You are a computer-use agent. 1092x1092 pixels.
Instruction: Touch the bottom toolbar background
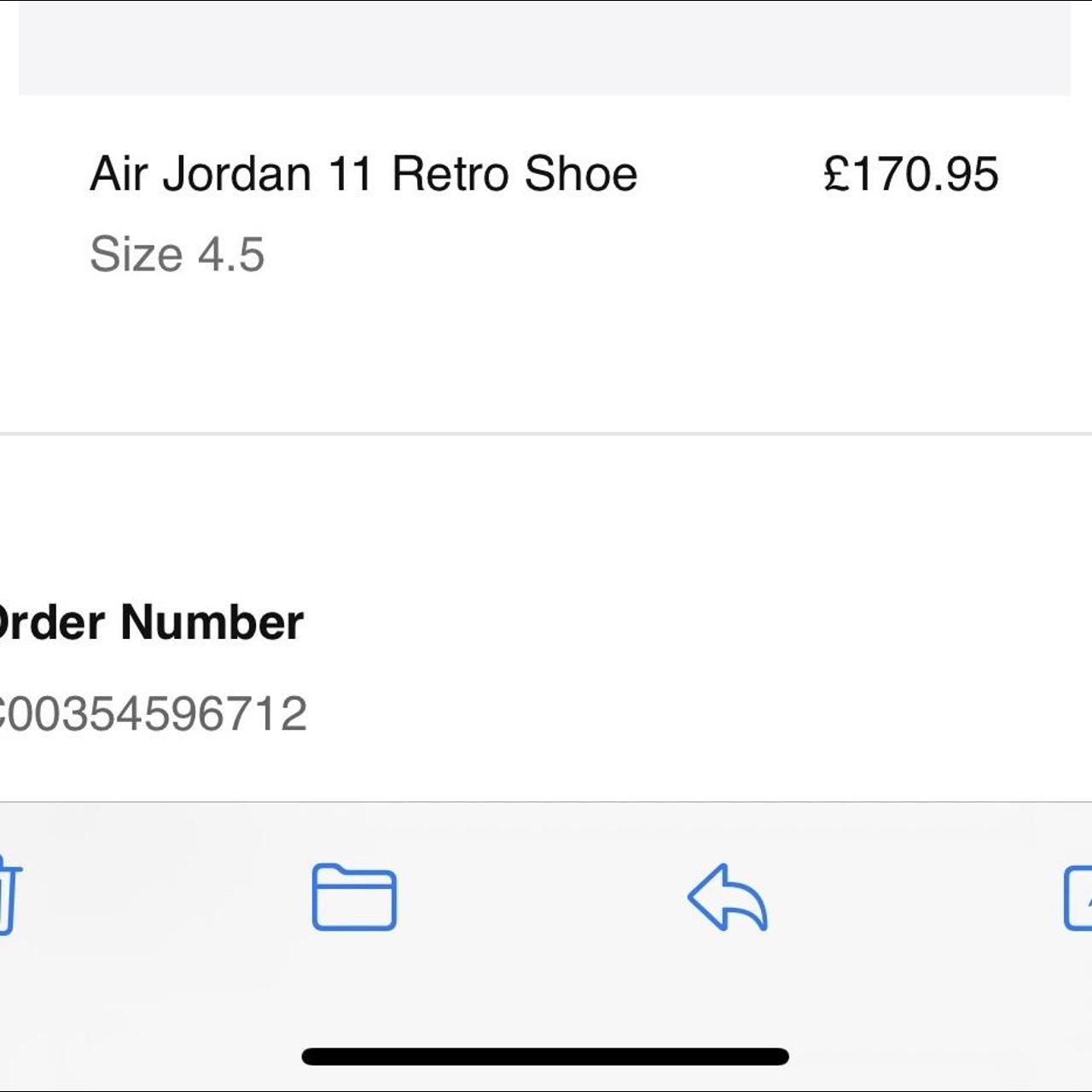pyautogui.click(x=546, y=981)
